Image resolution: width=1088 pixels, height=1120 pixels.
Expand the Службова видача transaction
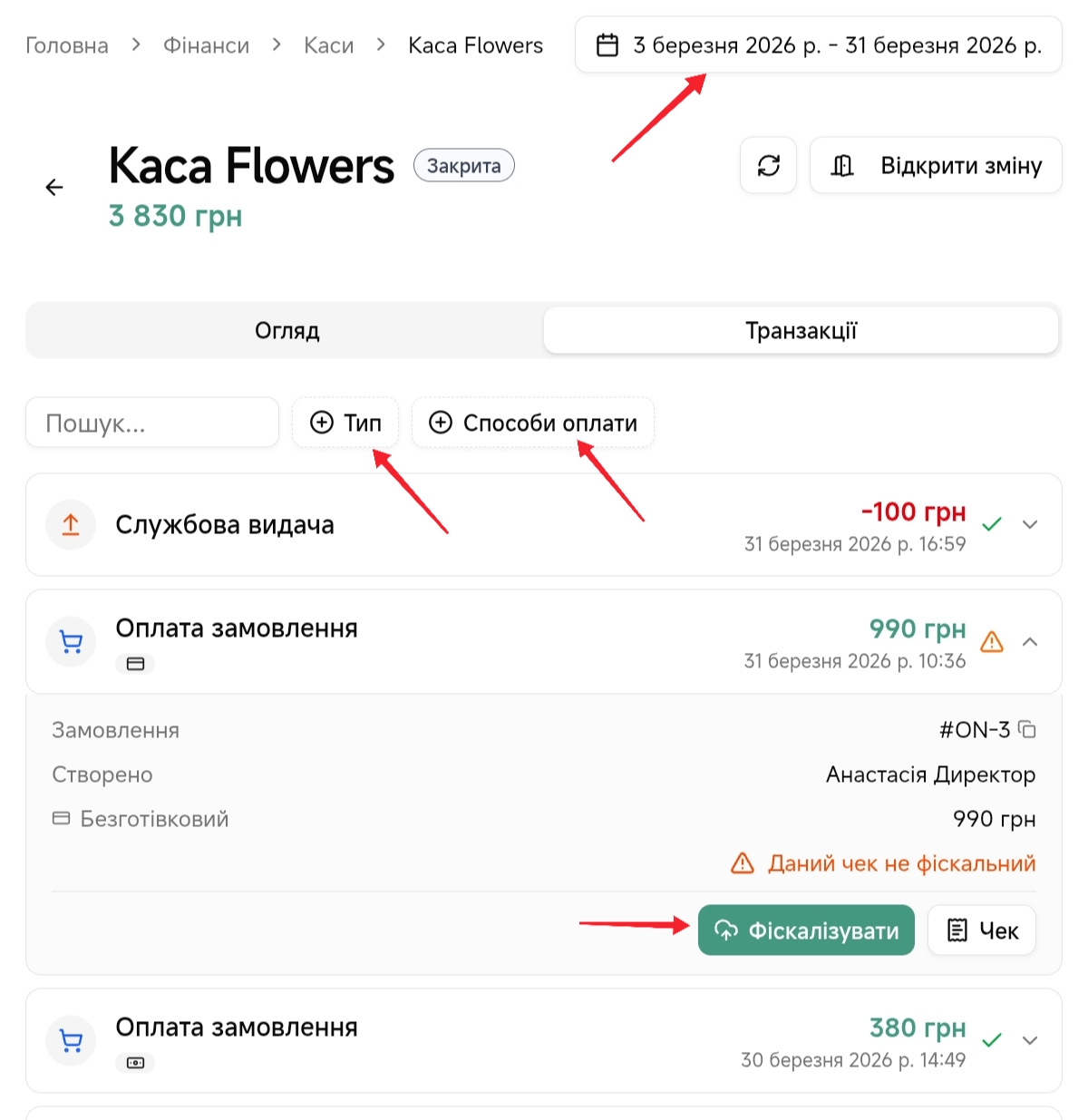[1030, 525]
